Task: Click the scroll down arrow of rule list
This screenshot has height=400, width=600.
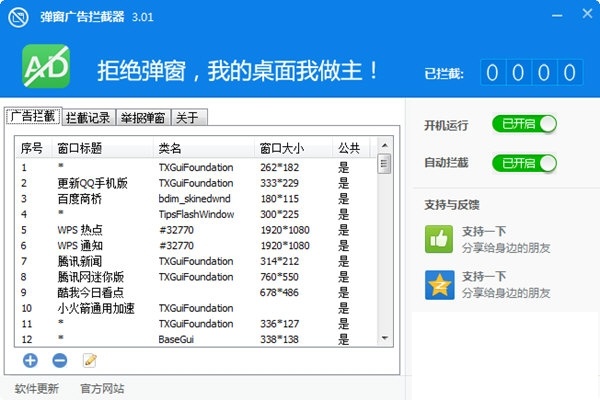Action: 385,338
